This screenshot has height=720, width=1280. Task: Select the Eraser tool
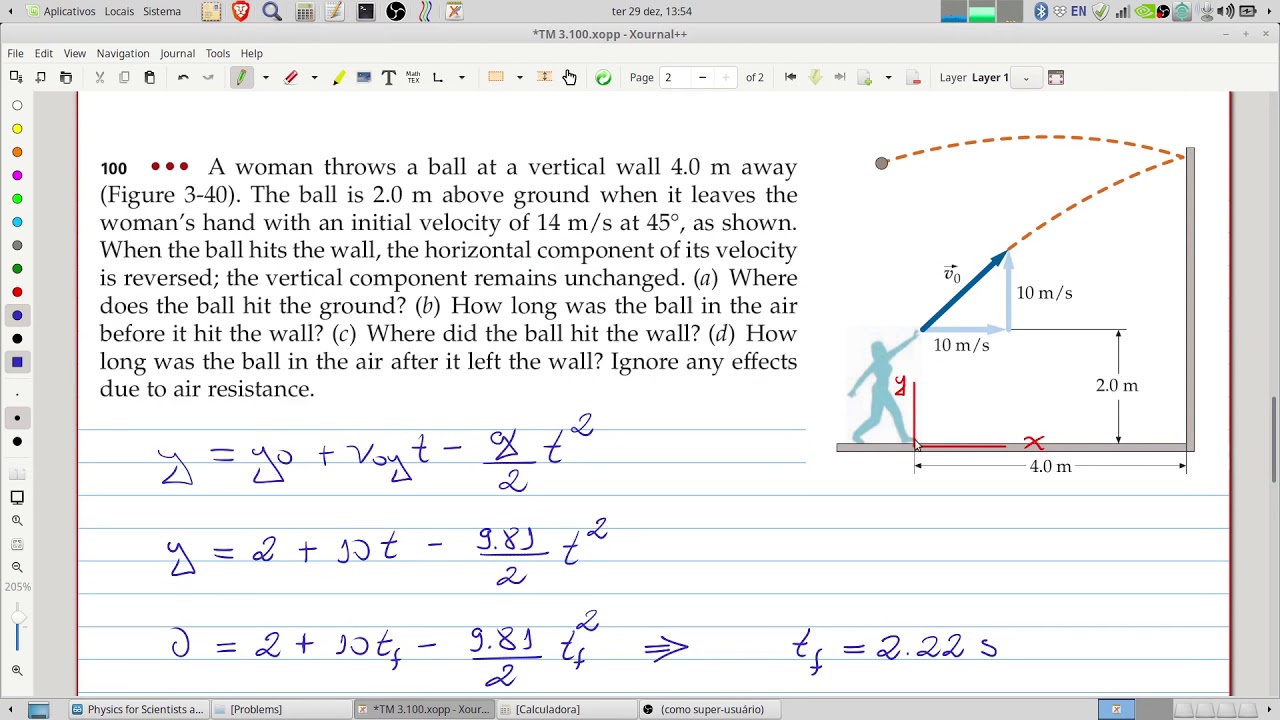[291, 77]
